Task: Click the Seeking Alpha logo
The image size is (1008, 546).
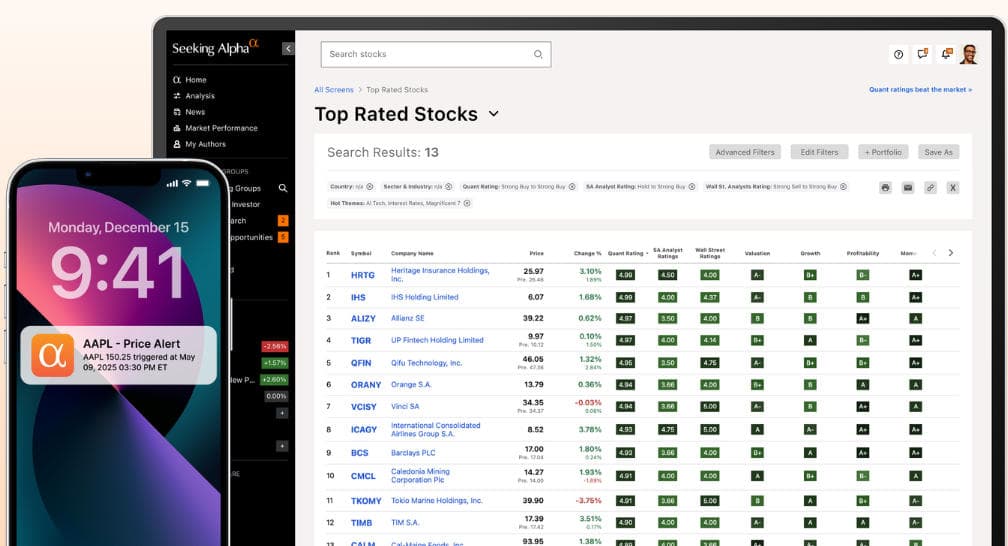Action: click(215, 48)
